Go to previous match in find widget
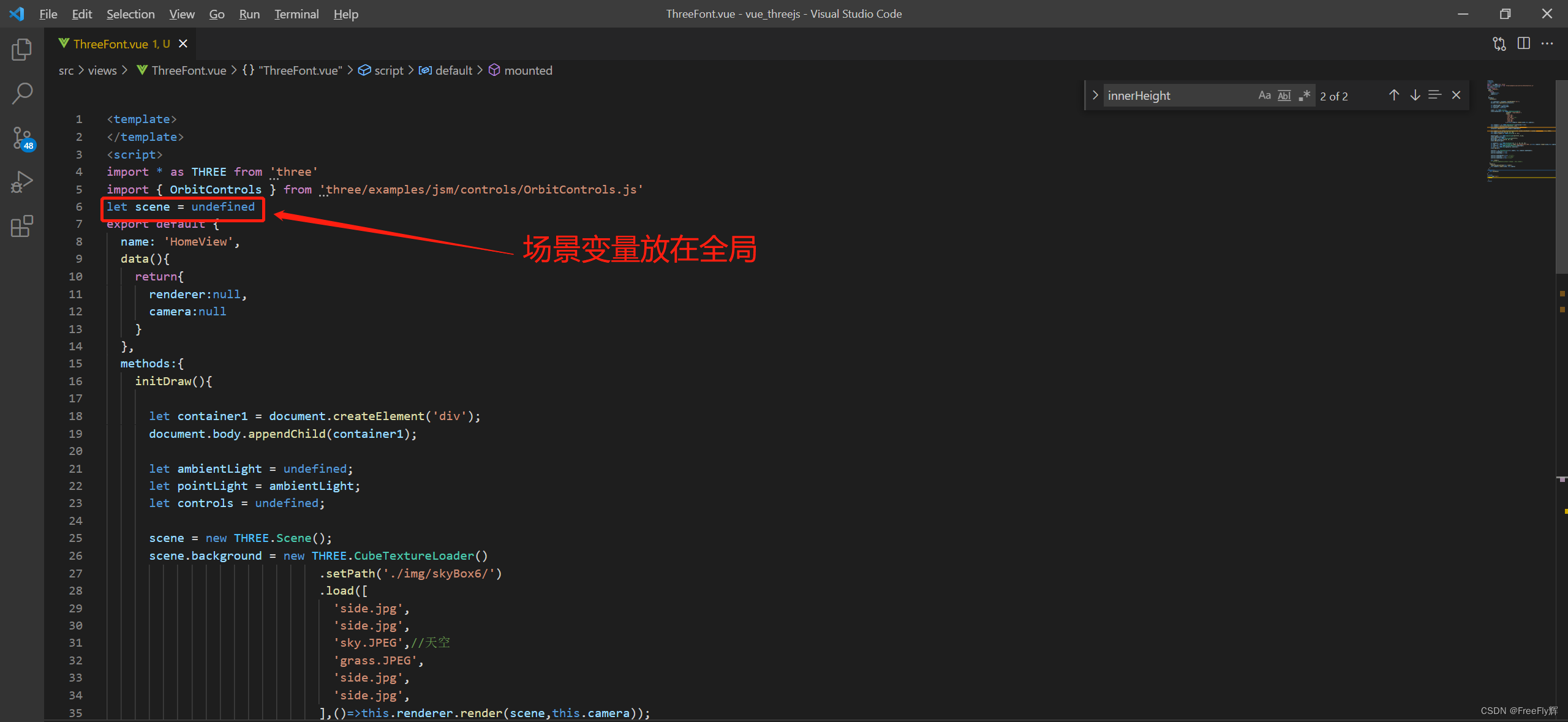Screen dimensions: 1568x722 (1394, 95)
